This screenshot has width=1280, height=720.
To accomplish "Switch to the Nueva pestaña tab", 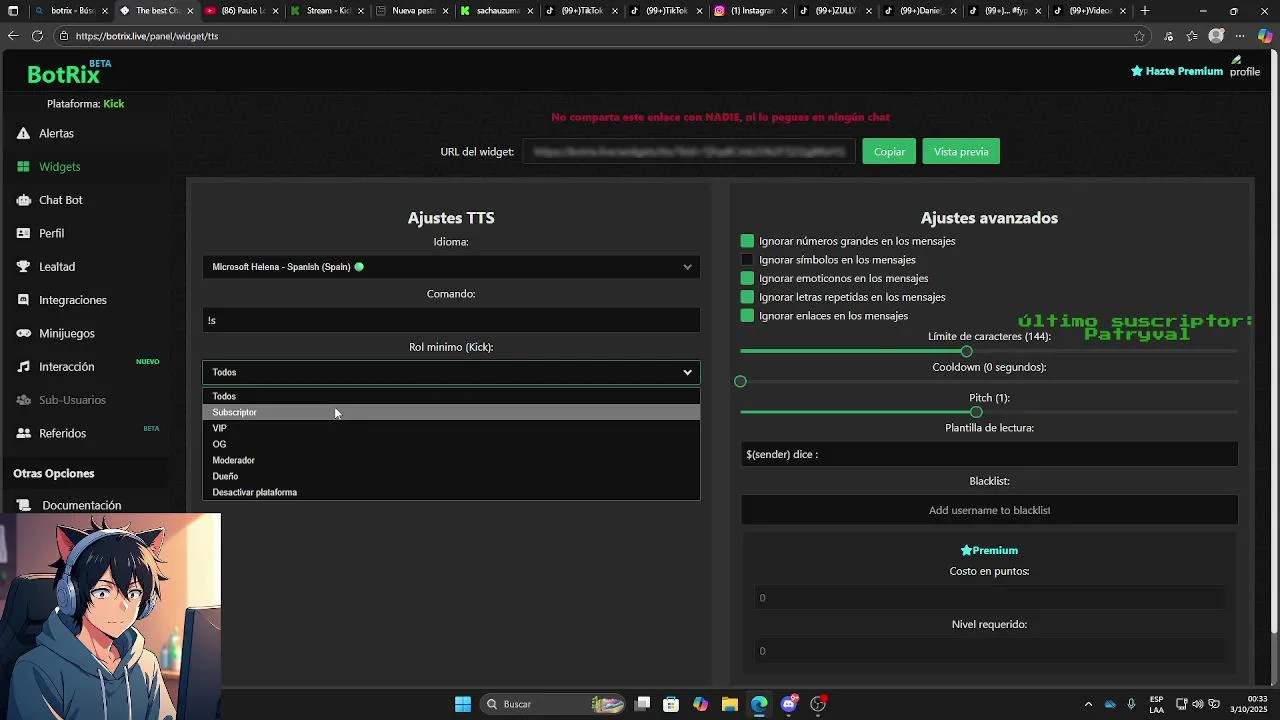I will point(410,11).
